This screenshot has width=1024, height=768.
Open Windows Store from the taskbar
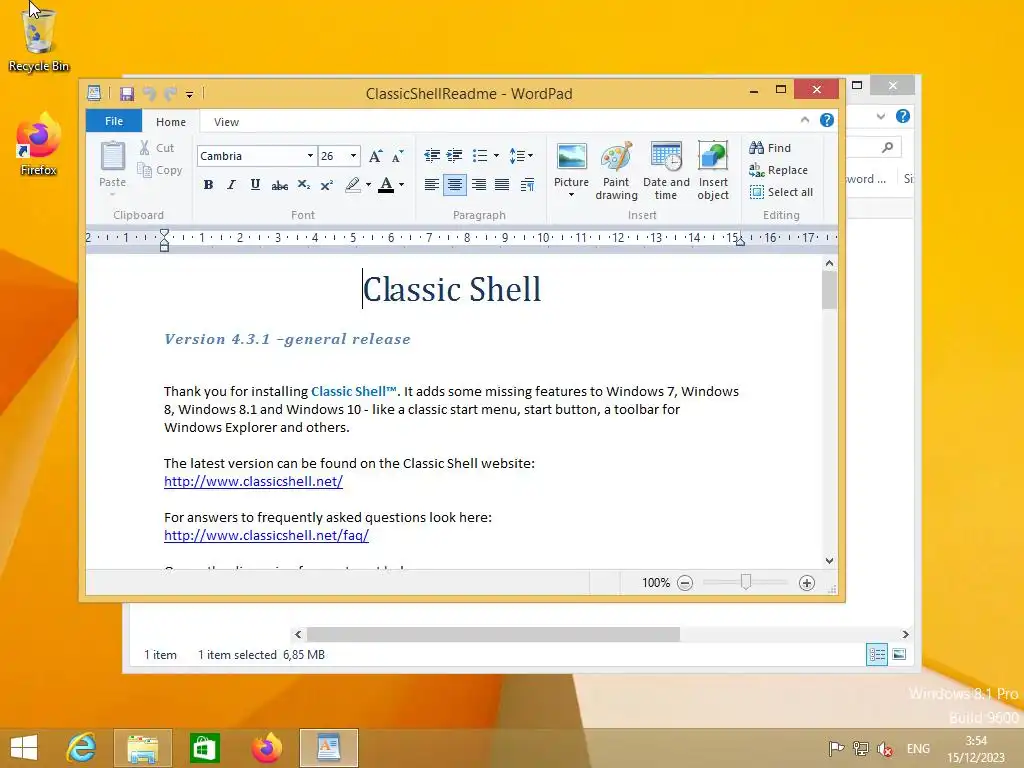tap(204, 748)
